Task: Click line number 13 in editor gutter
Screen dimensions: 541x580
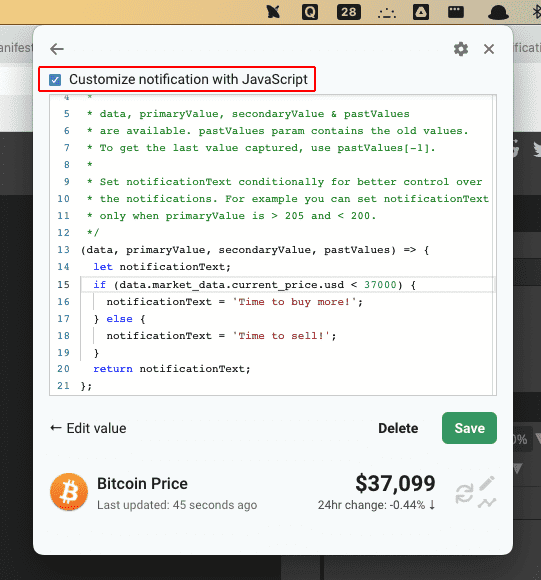Action: pos(63,250)
